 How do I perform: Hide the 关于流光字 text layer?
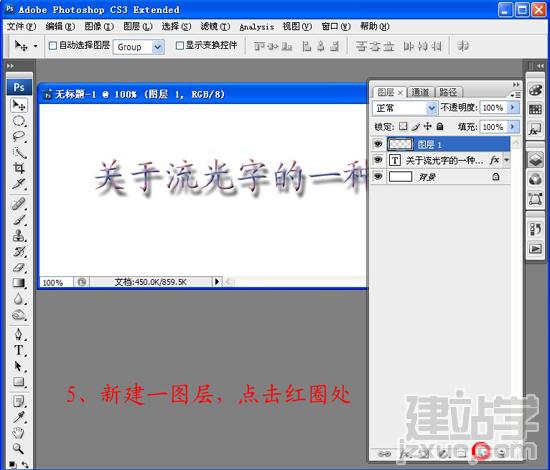[378, 160]
